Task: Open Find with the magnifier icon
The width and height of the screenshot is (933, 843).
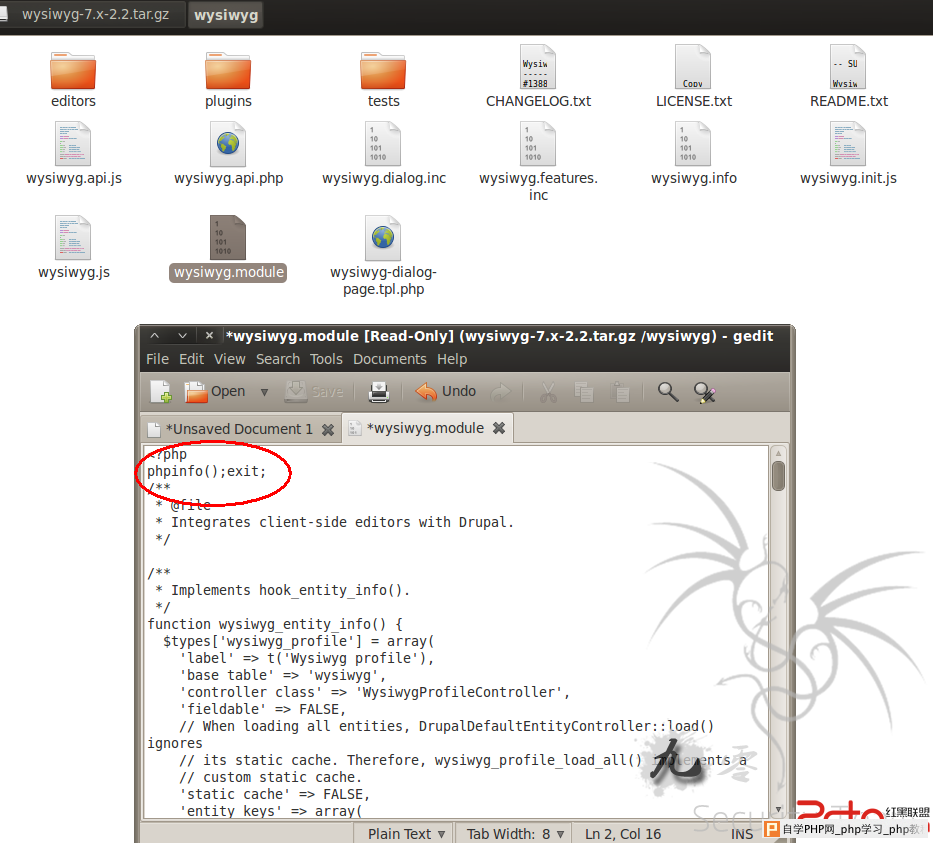Action: coord(668,392)
